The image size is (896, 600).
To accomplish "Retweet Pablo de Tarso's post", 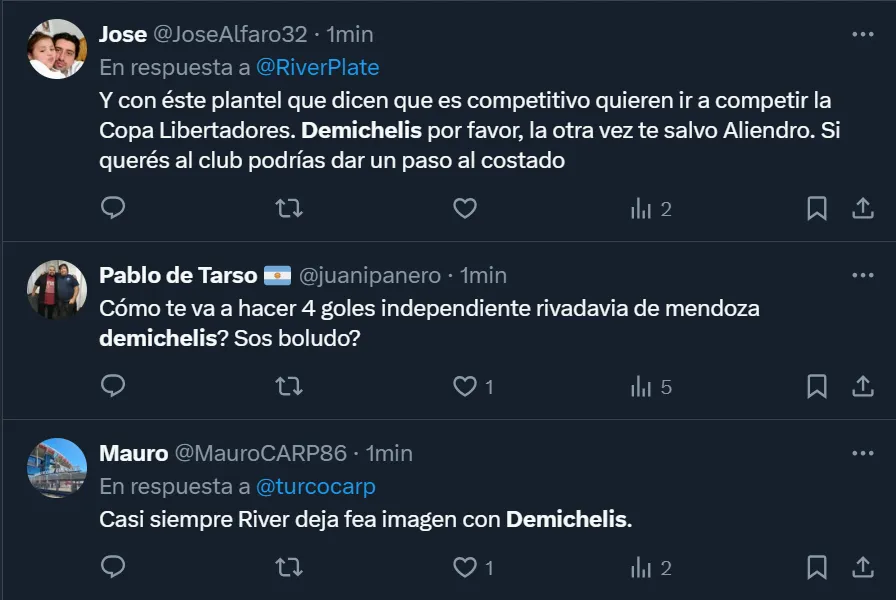I will (x=288, y=386).
